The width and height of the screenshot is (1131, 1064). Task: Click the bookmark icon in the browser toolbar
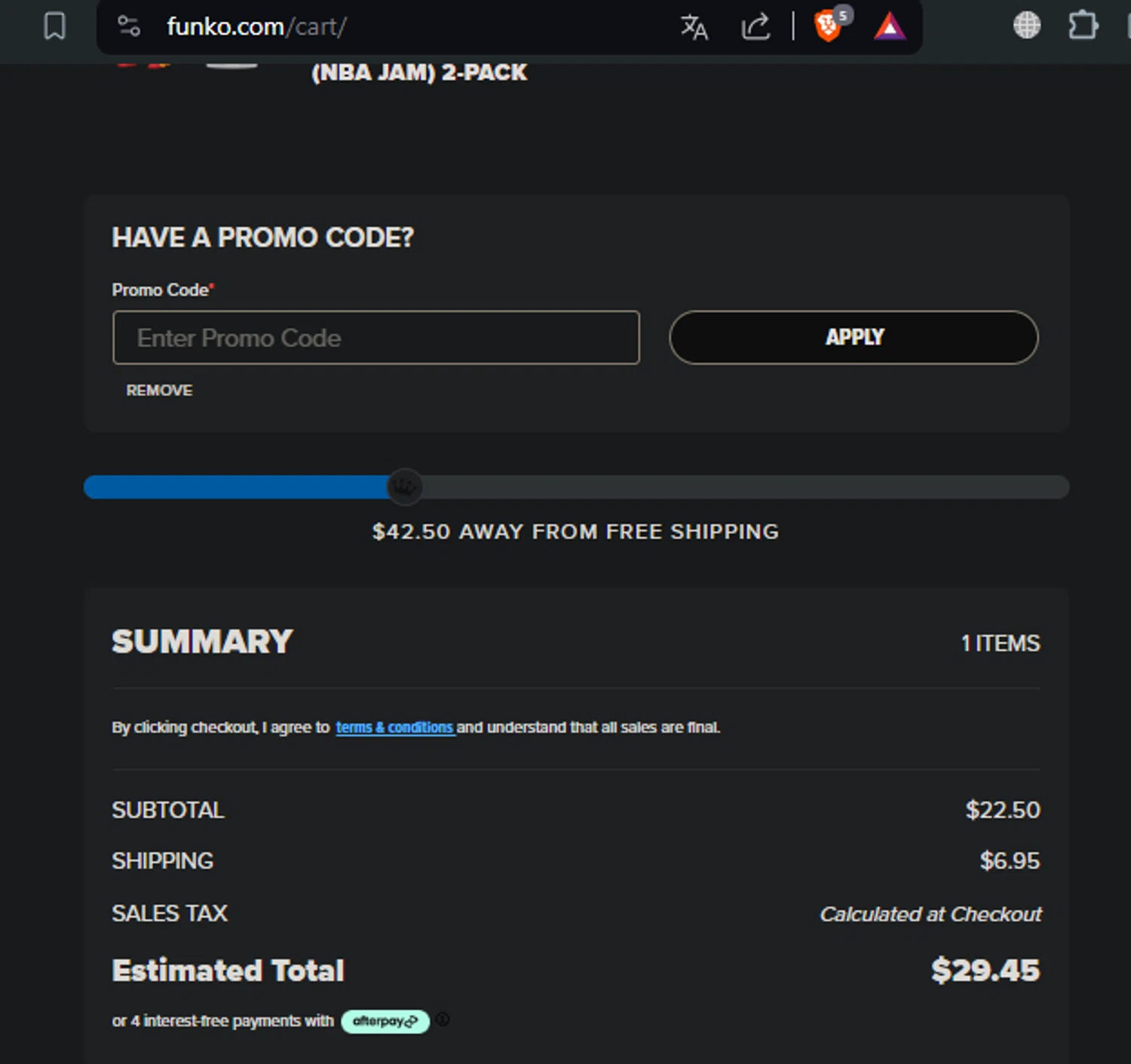[x=54, y=26]
